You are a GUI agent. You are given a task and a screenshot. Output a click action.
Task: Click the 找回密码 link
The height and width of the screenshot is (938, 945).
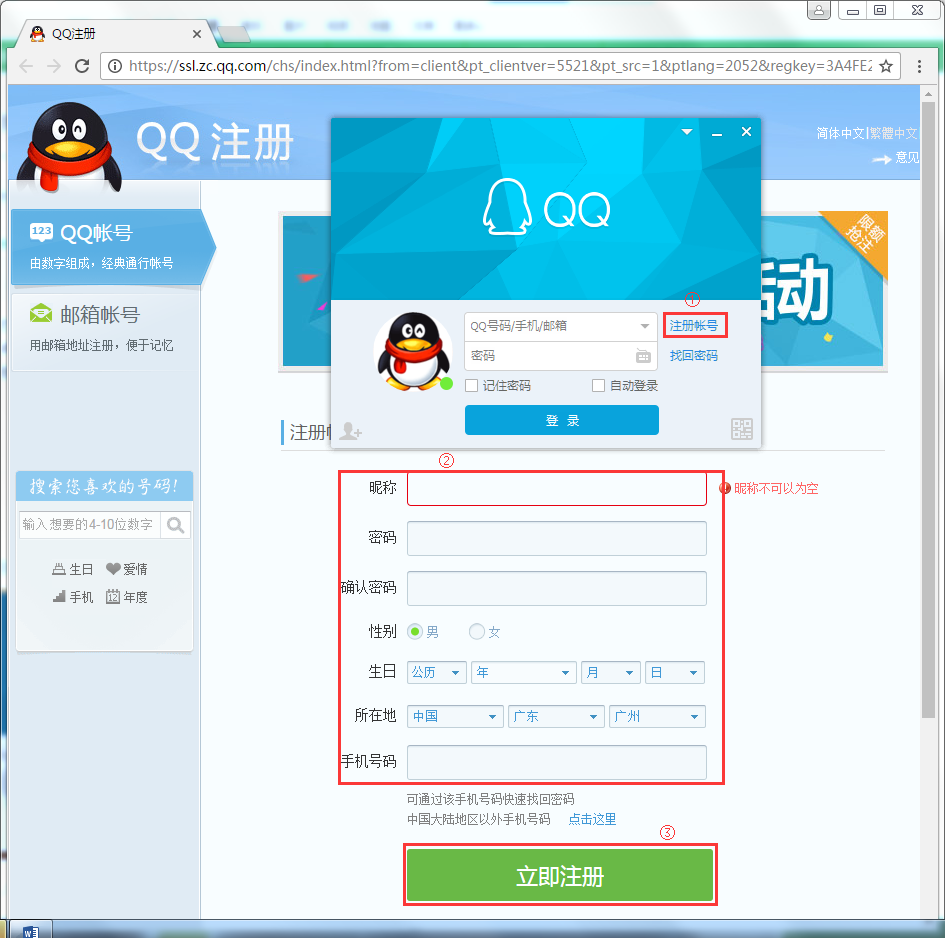(693, 356)
